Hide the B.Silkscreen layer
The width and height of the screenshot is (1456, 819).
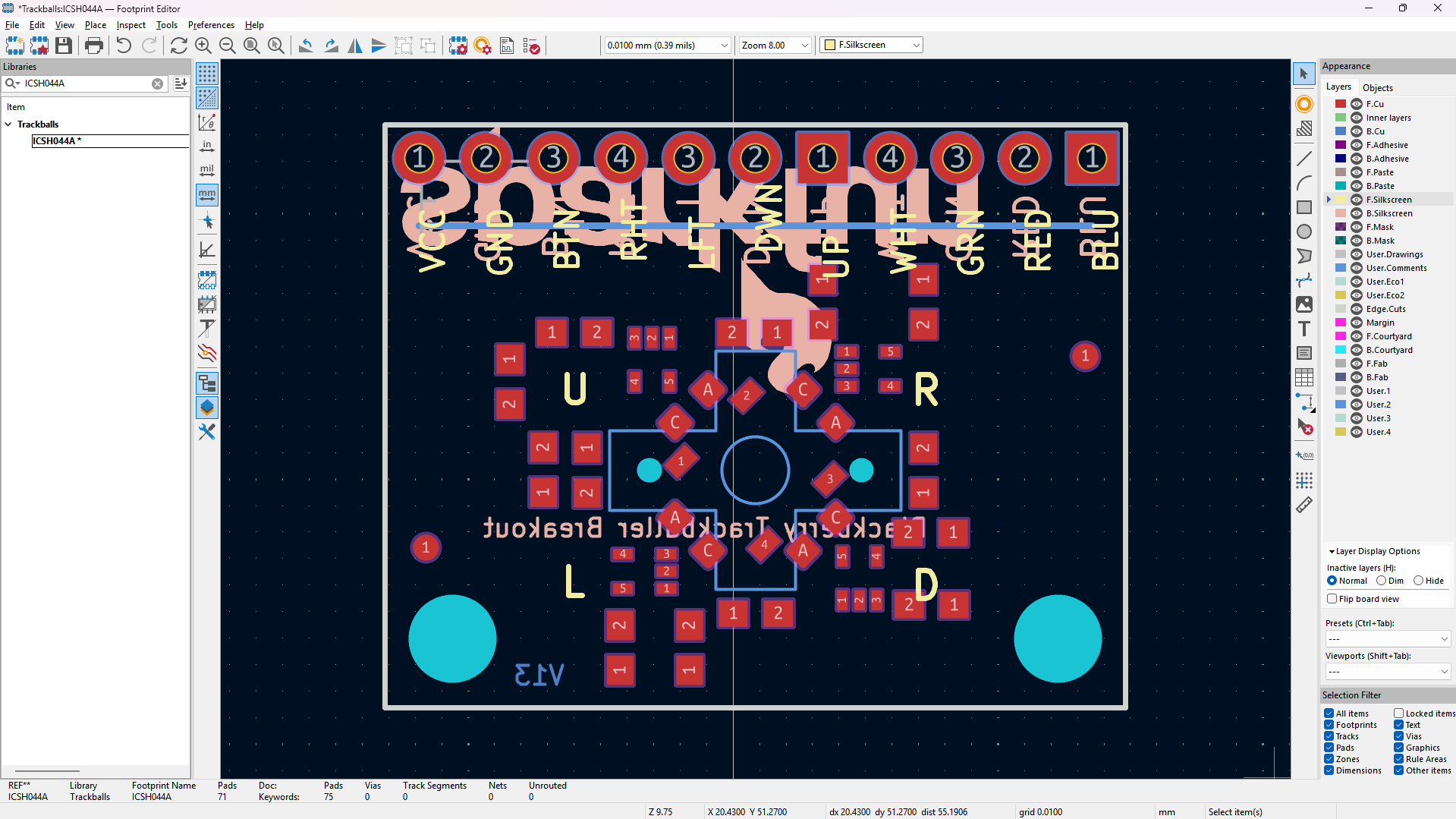tap(1357, 213)
